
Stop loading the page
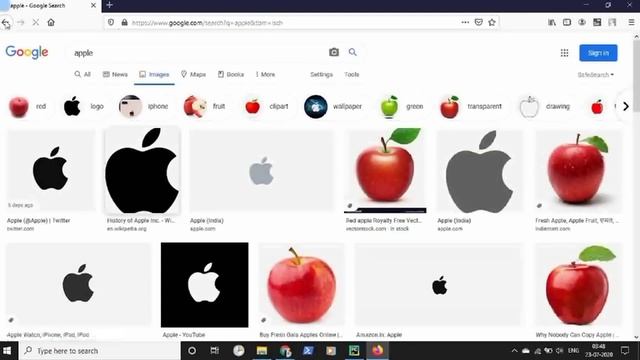[36, 22]
